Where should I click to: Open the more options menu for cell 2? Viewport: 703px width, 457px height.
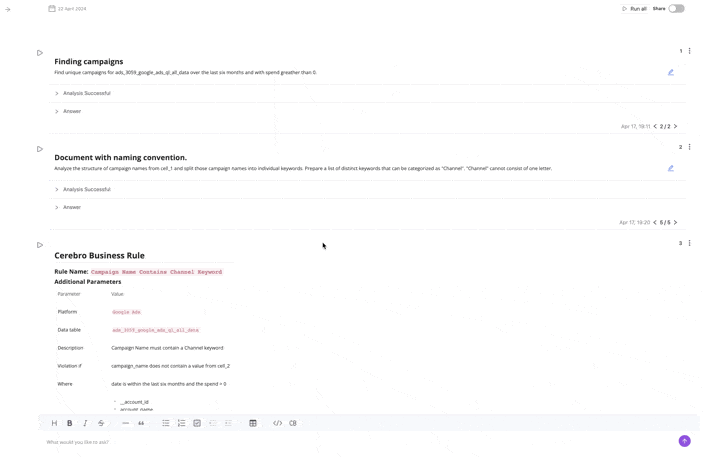(x=689, y=147)
